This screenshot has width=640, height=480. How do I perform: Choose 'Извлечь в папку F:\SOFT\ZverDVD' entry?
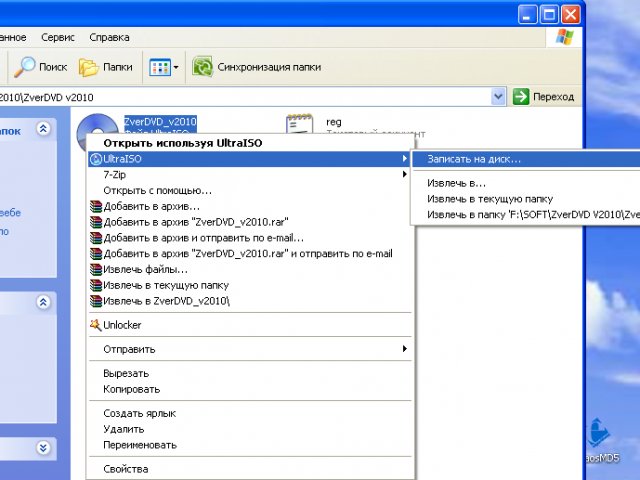(526, 215)
